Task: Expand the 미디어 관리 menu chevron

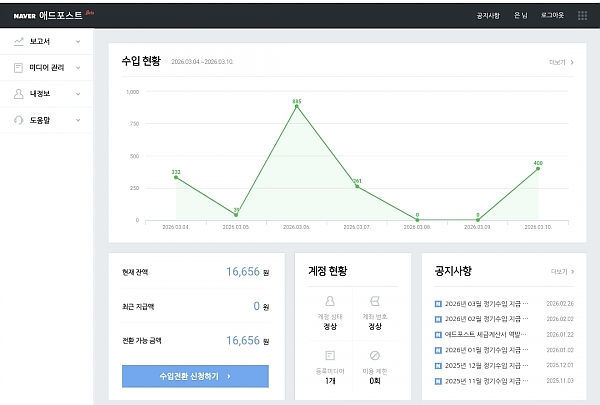Action: [77, 67]
